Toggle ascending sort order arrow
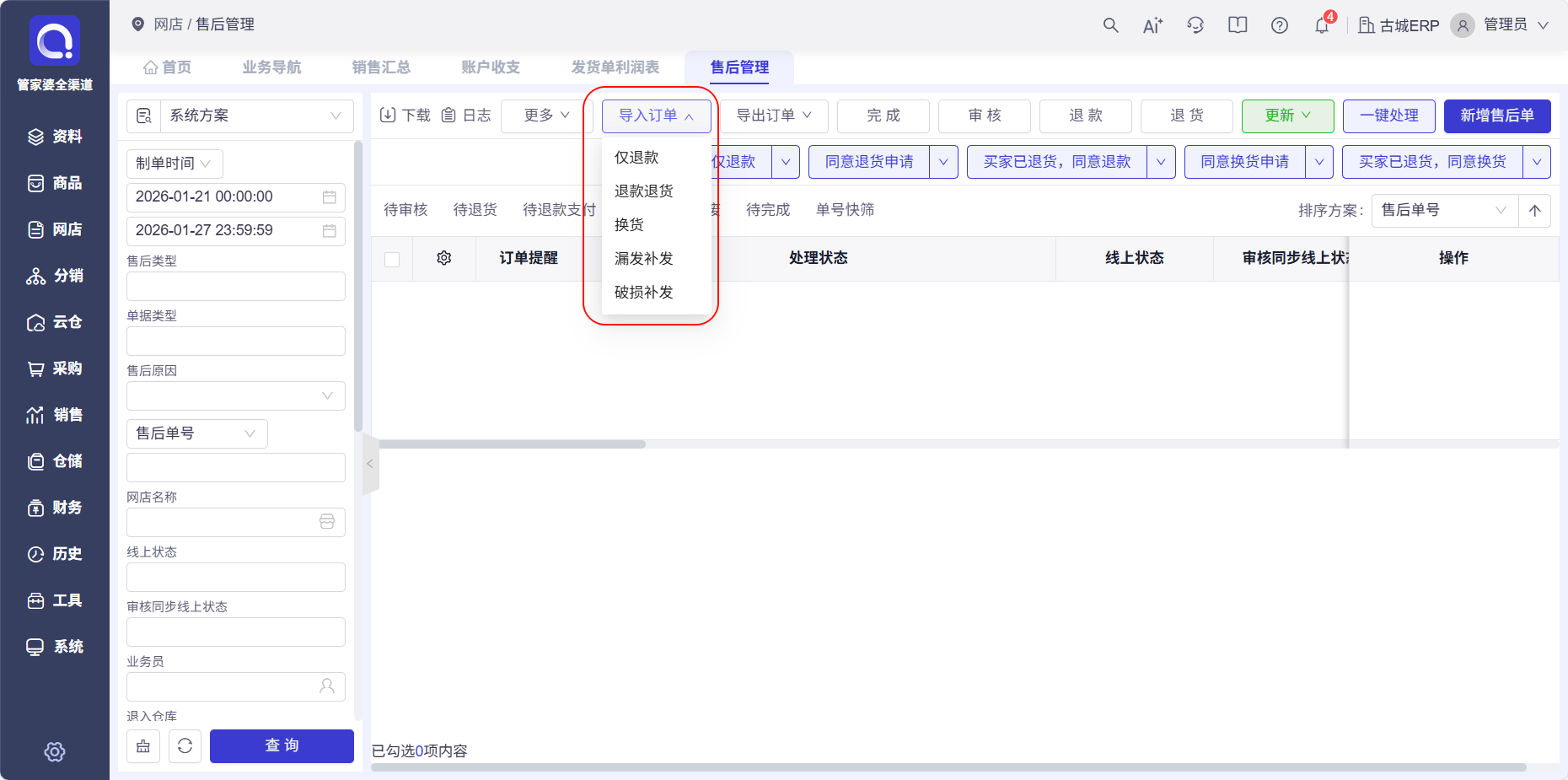The height and width of the screenshot is (780, 1568). (1534, 211)
